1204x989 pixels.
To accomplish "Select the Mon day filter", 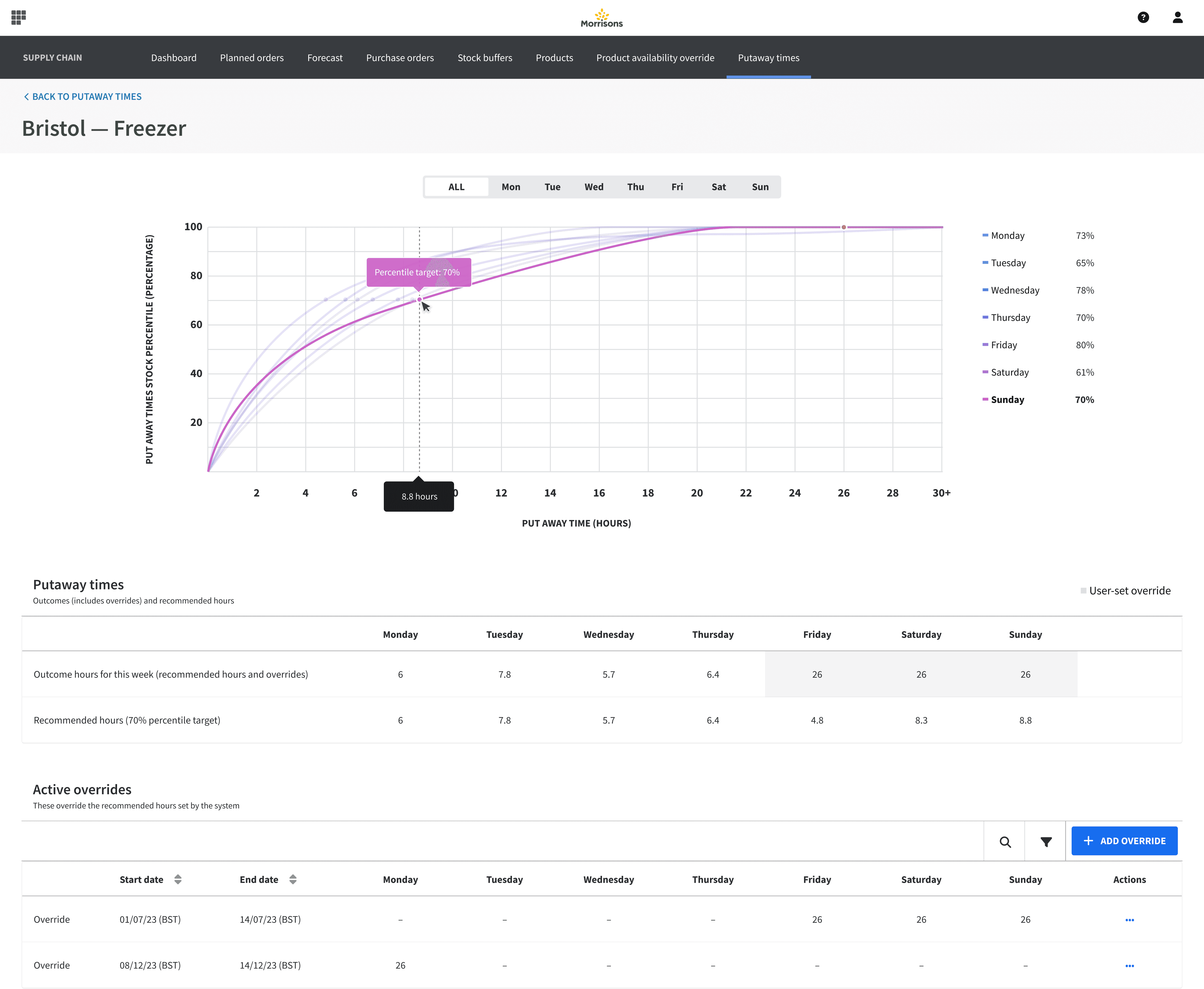I will tap(511, 187).
